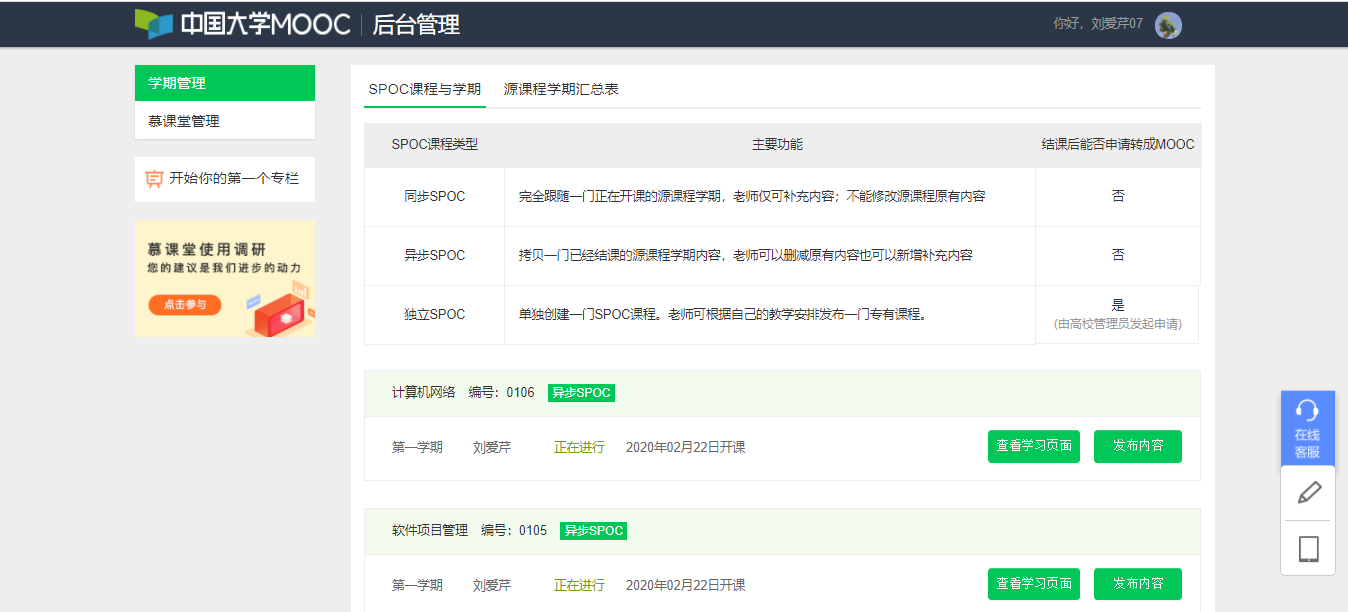
Task: Click the shop icon beside 开始你的第一个专栏
Action: (x=154, y=179)
